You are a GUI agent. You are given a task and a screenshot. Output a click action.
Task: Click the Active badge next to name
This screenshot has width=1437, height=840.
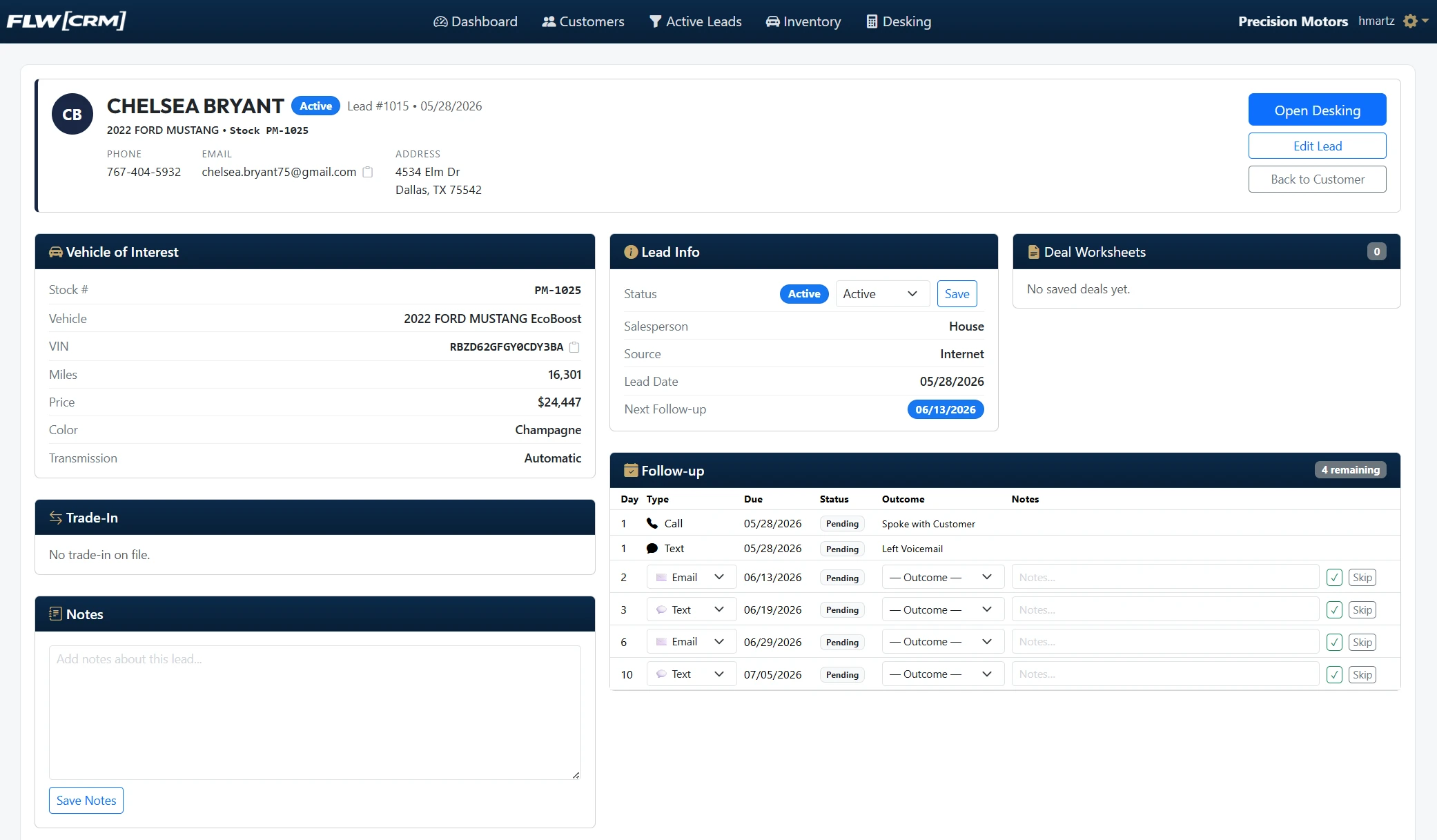click(315, 106)
